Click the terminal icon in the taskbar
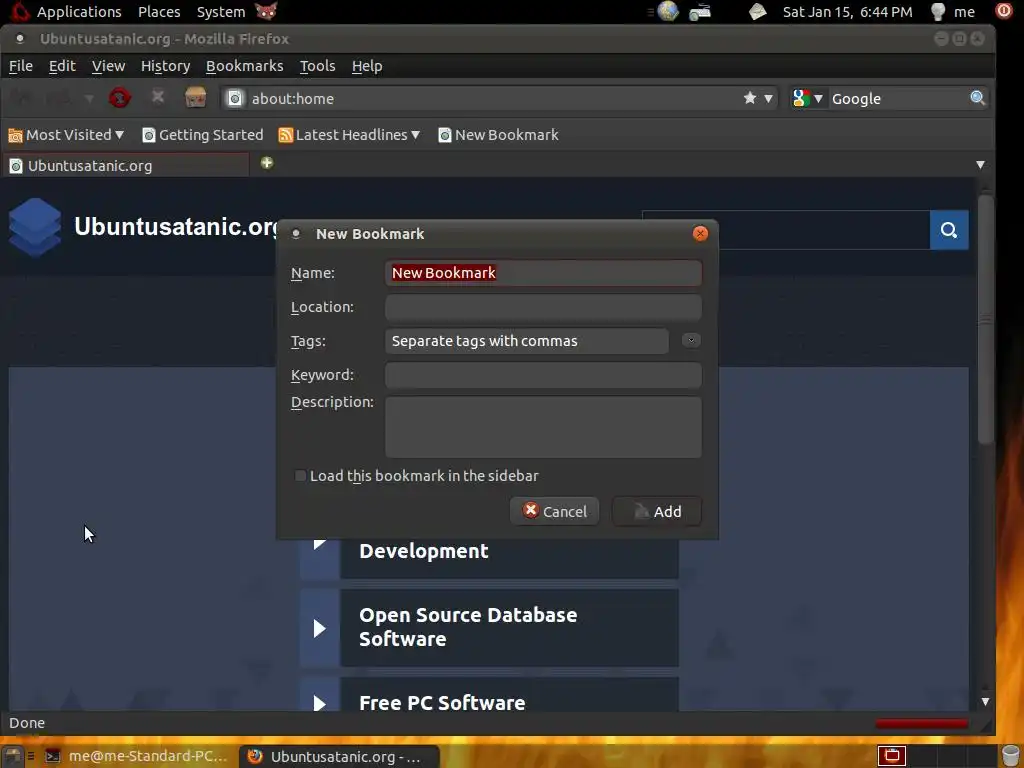The width and height of the screenshot is (1024, 768). (52, 756)
